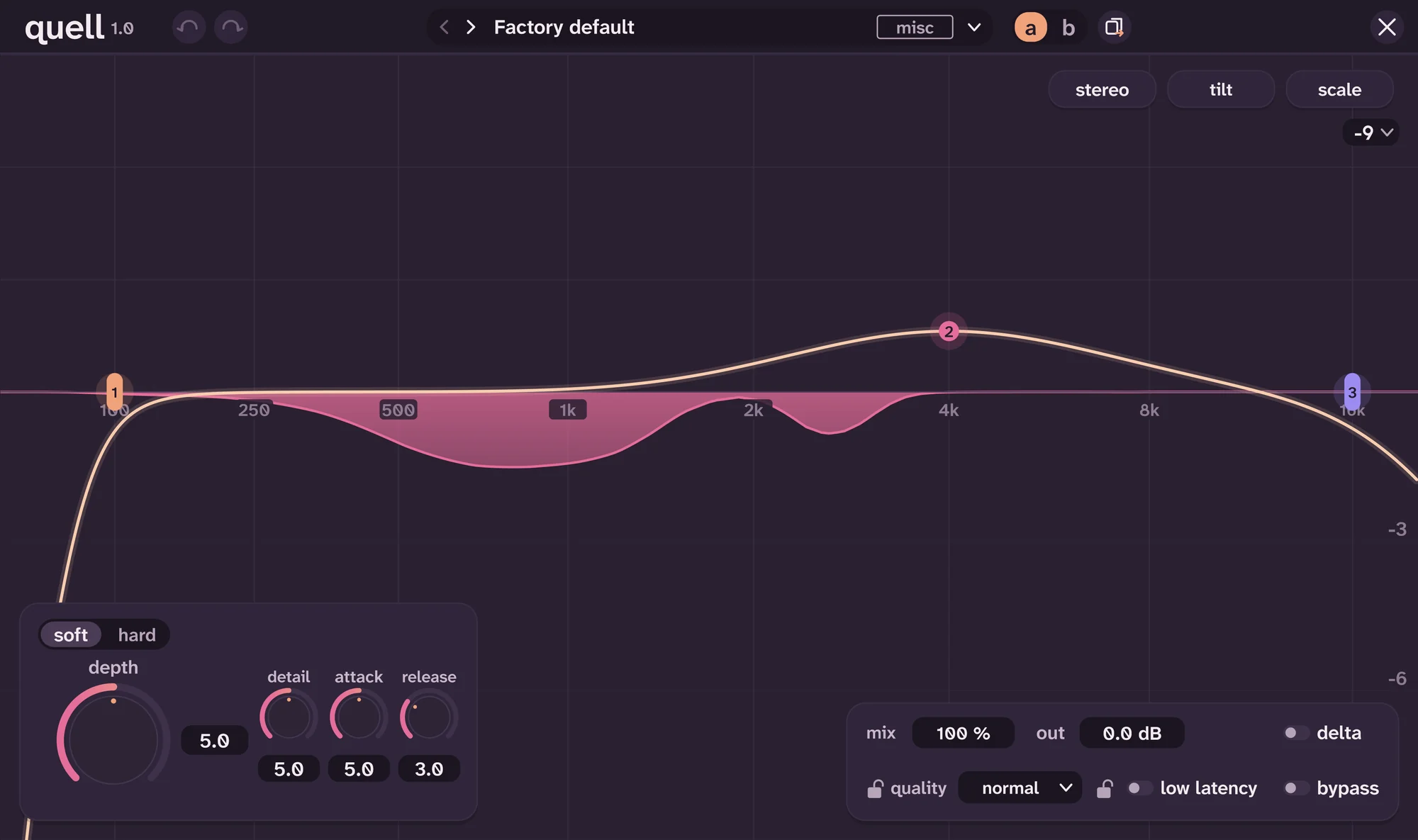Screen dimensions: 1418x840
Task: Click the tilt button
Action: [x=1220, y=89]
